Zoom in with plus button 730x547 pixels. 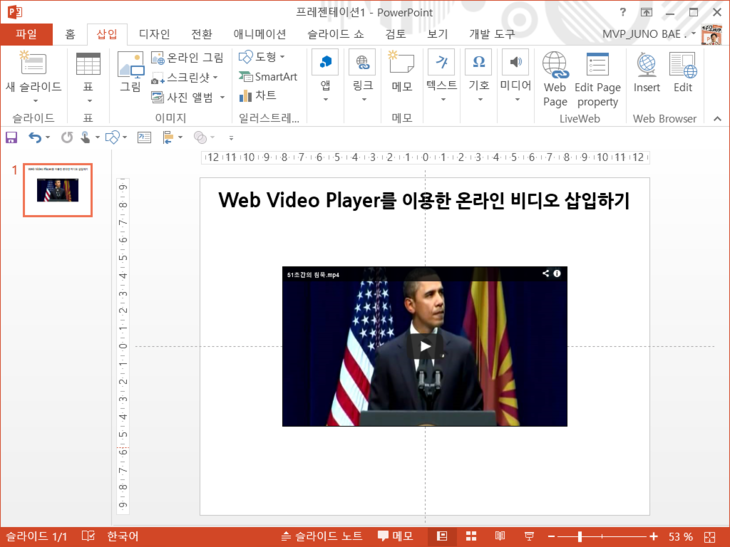coord(654,536)
